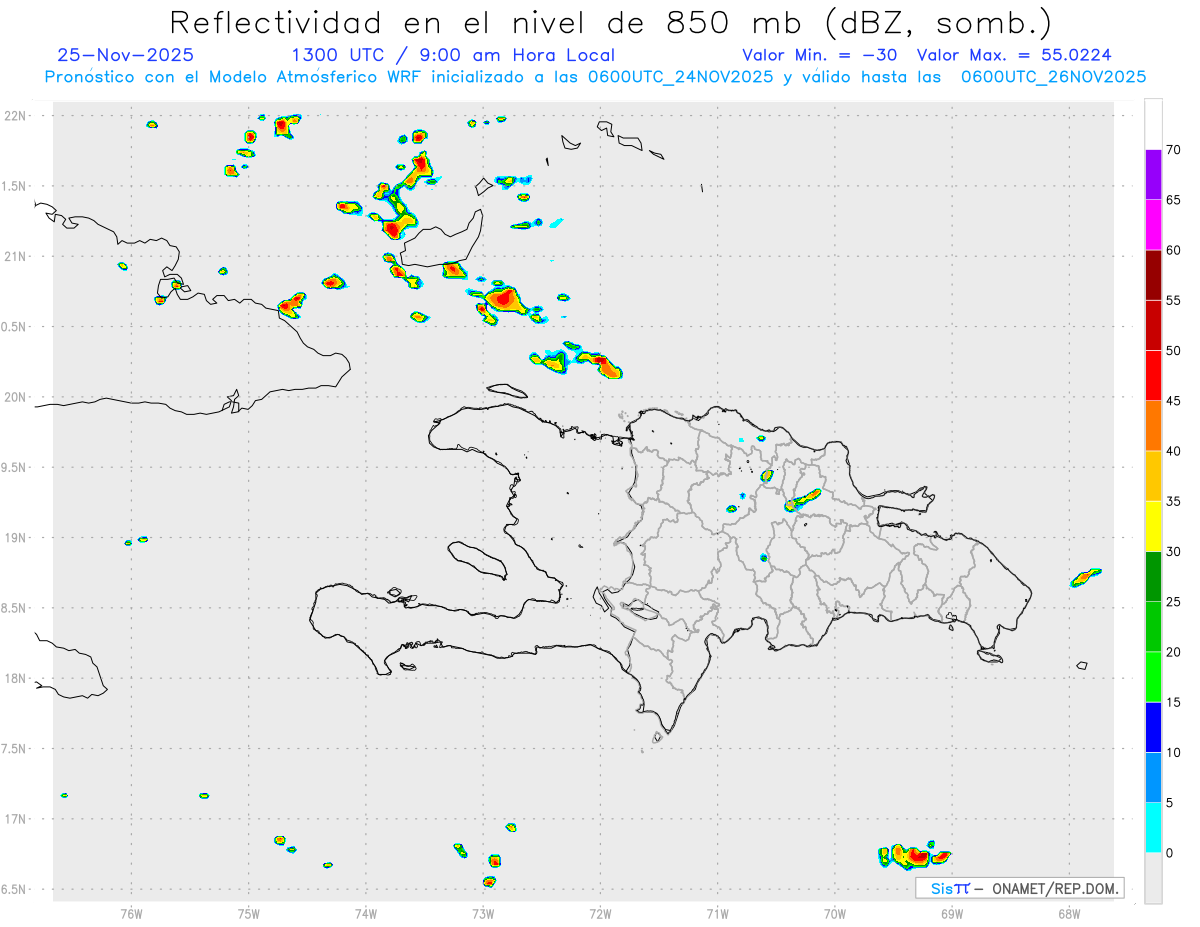The image size is (1200, 927).
Task: Click the '50' value on the colorbar scale
Action: [1173, 351]
